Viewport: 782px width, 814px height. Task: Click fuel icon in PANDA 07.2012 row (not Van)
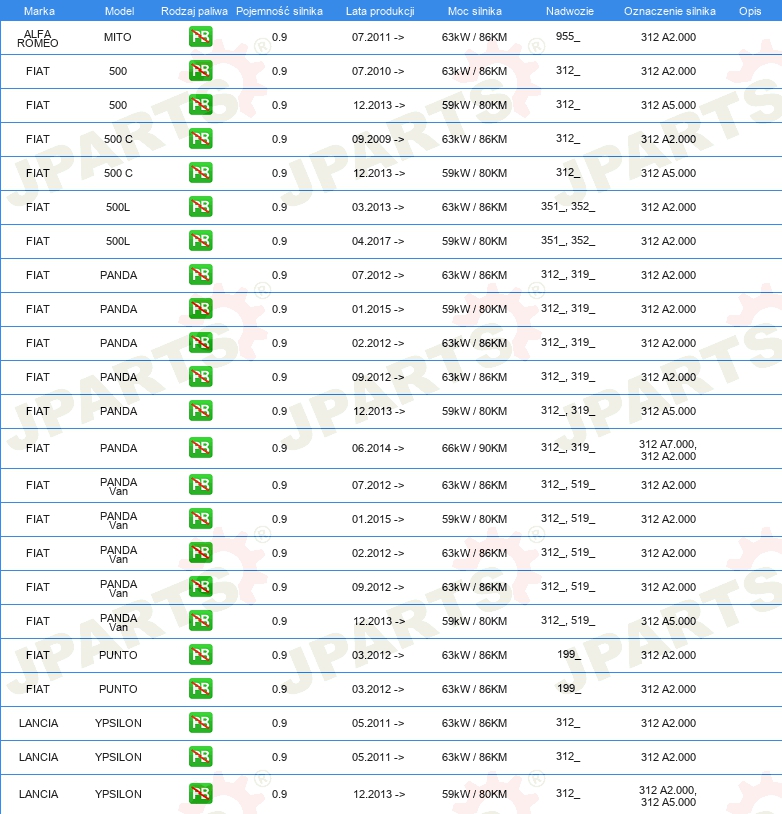tap(200, 275)
